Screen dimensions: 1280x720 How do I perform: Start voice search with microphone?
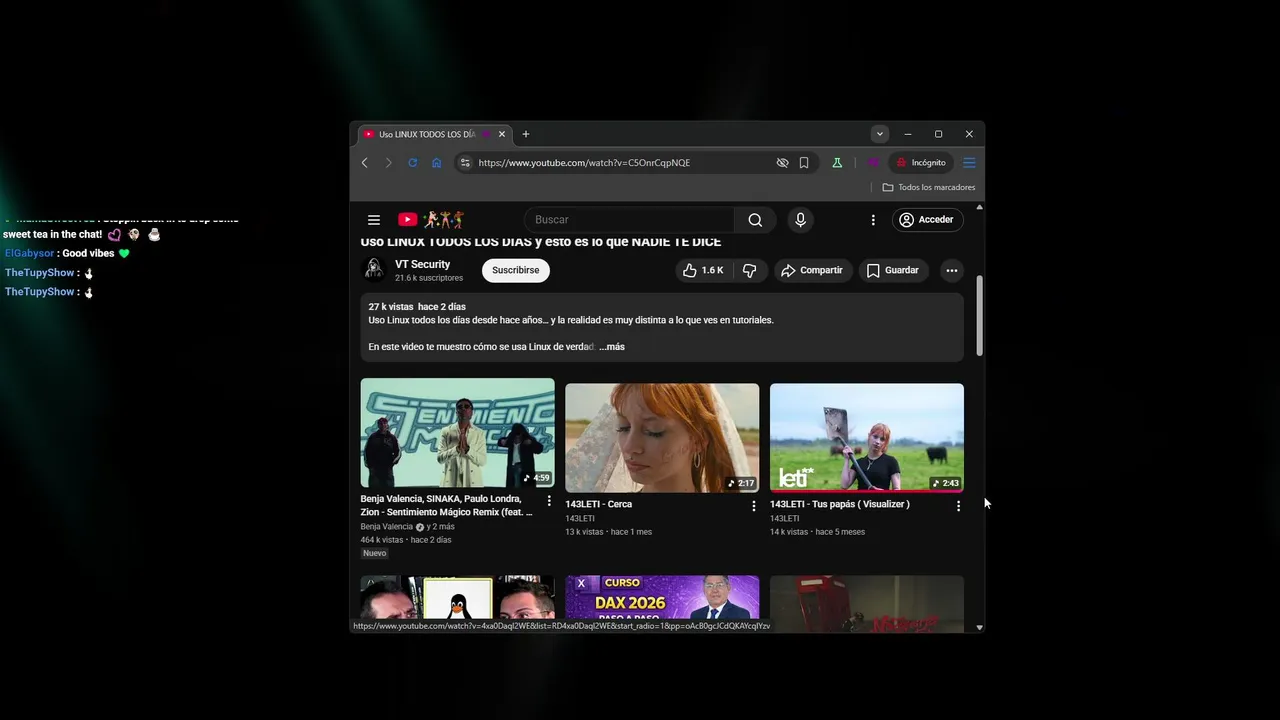coord(800,220)
